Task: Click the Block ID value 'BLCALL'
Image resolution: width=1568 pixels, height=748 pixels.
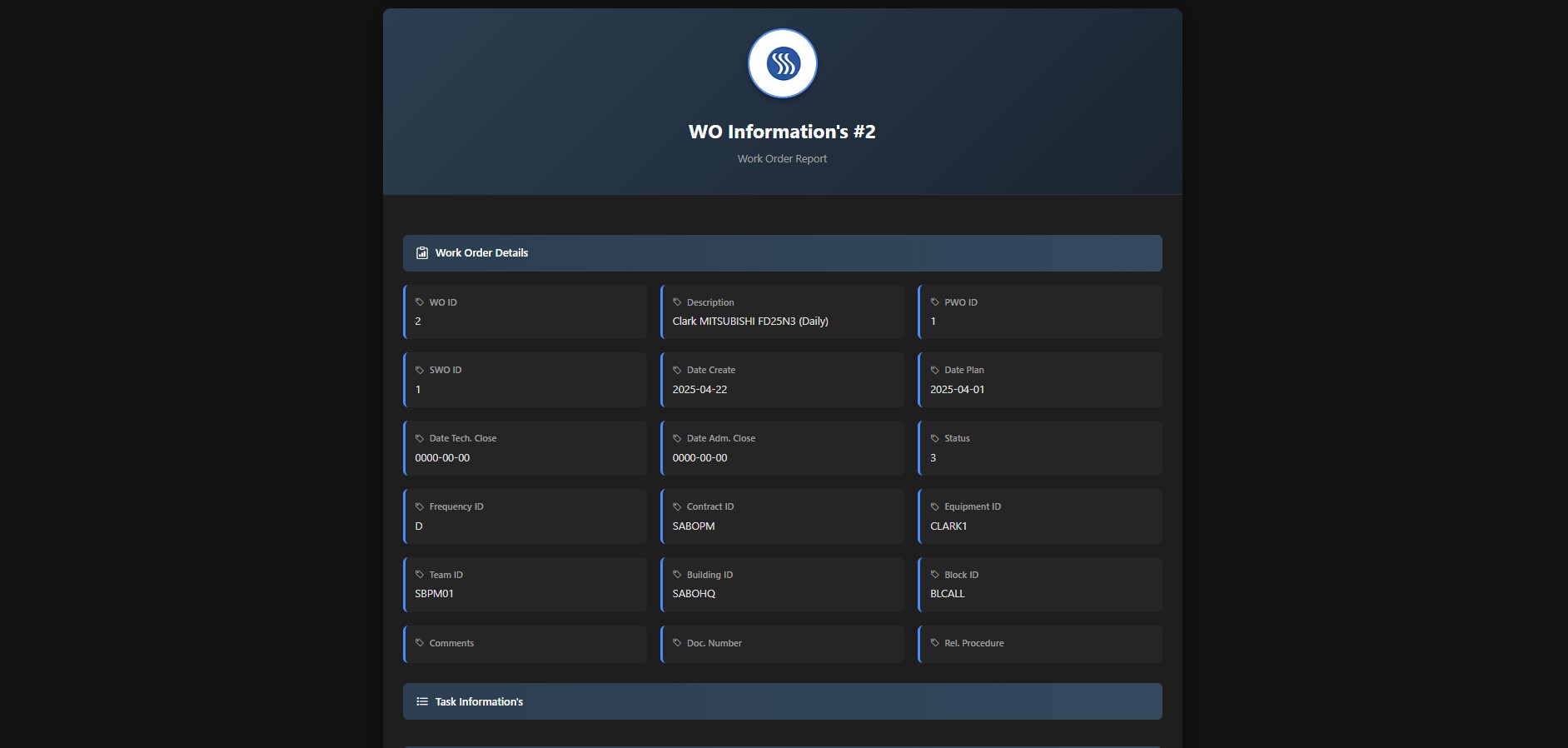Action: (947, 594)
